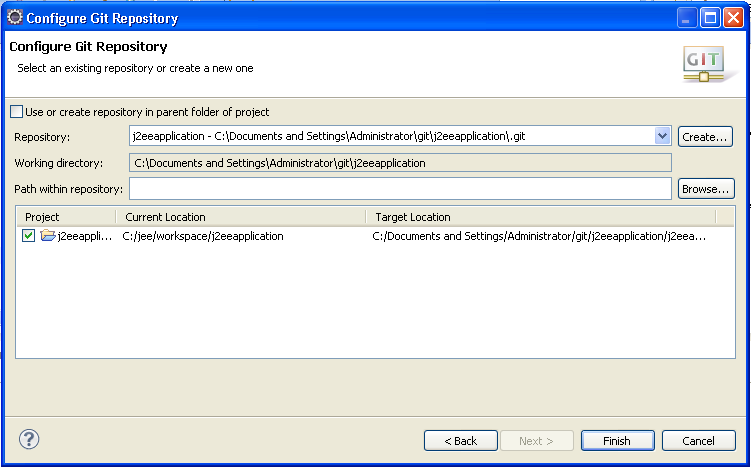
Task: Click the Finish button
Action: pyautogui.click(x=617, y=441)
